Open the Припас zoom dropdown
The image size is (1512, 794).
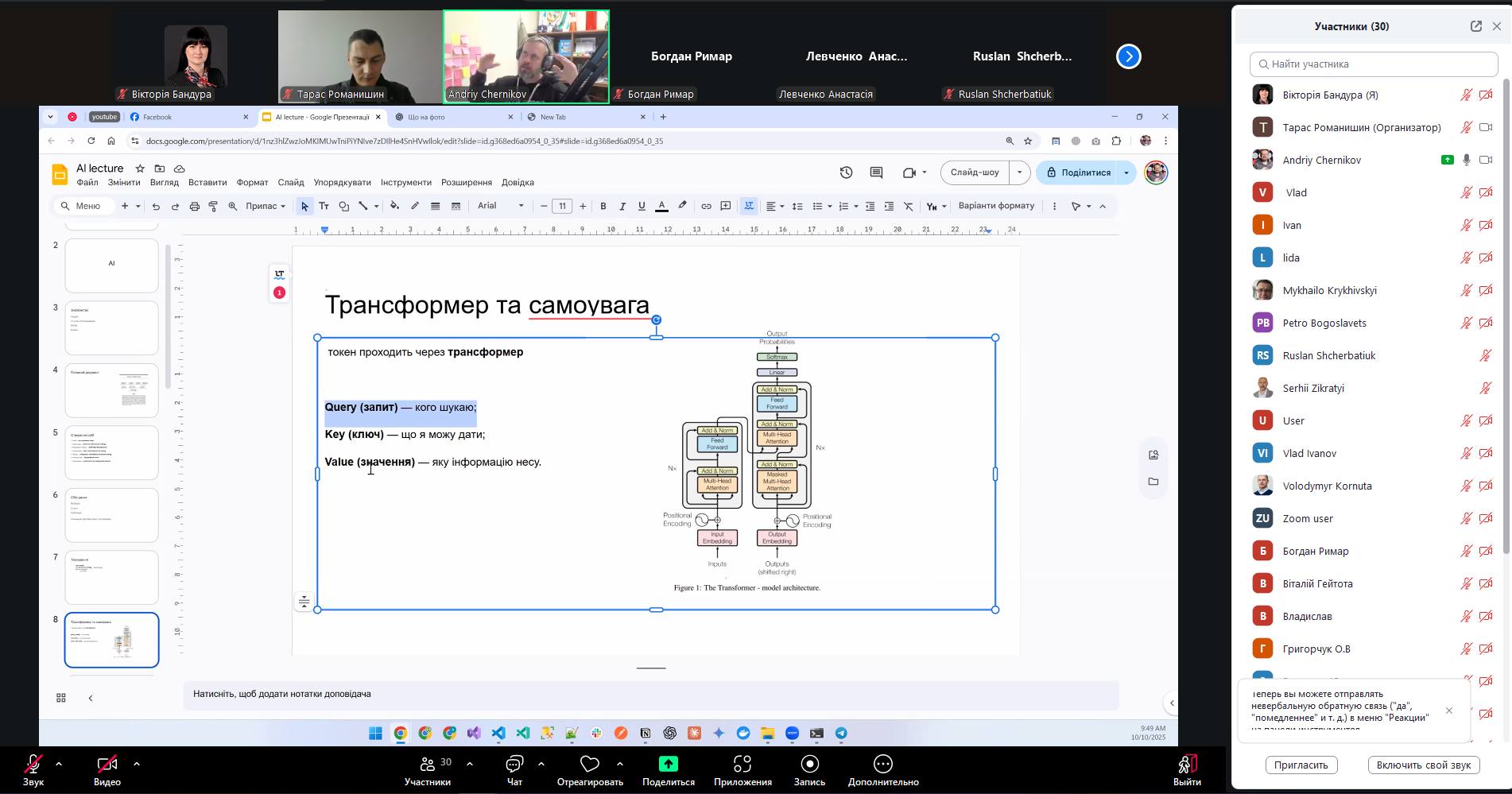tap(266, 206)
